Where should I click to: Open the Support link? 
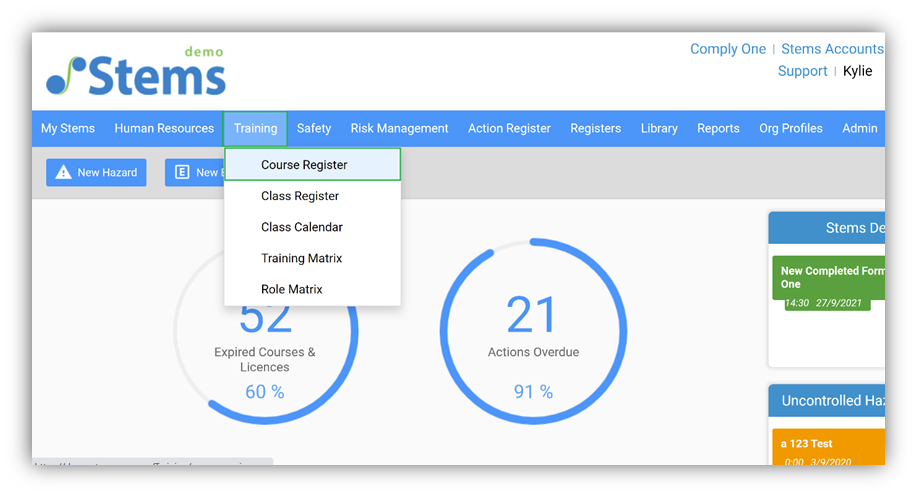pyautogui.click(x=802, y=71)
